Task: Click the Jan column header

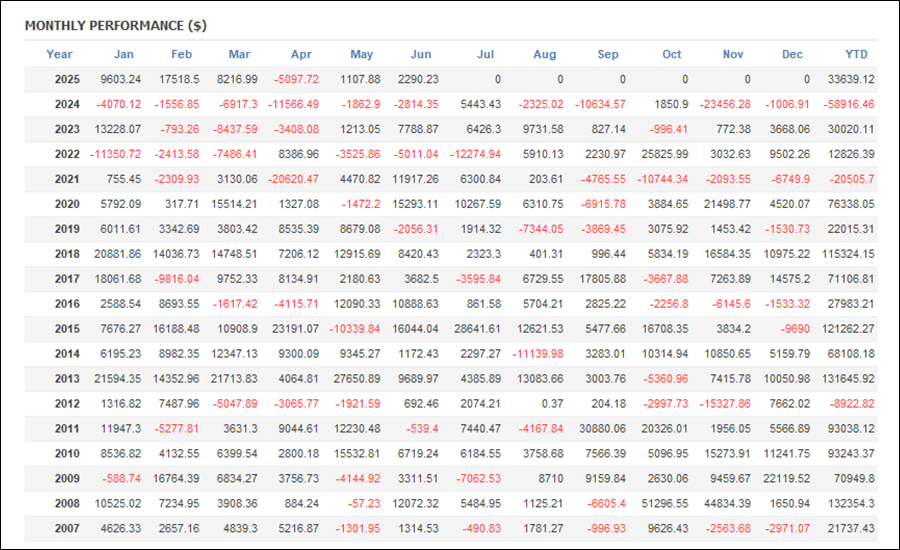Action: click(x=123, y=54)
